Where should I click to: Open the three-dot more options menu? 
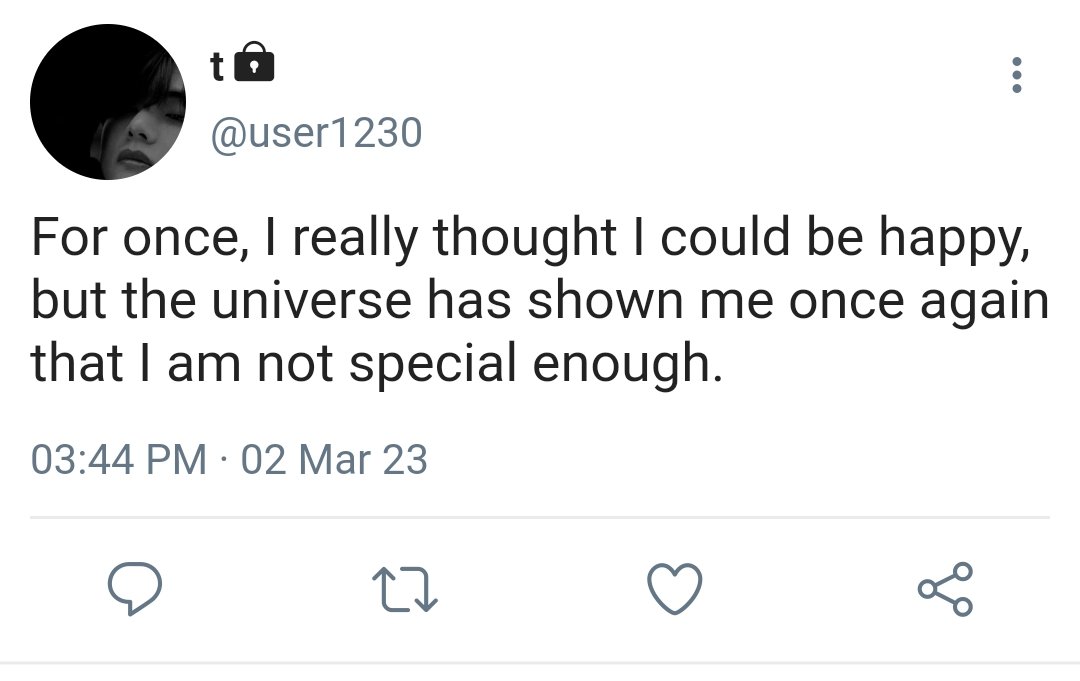tap(1016, 74)
